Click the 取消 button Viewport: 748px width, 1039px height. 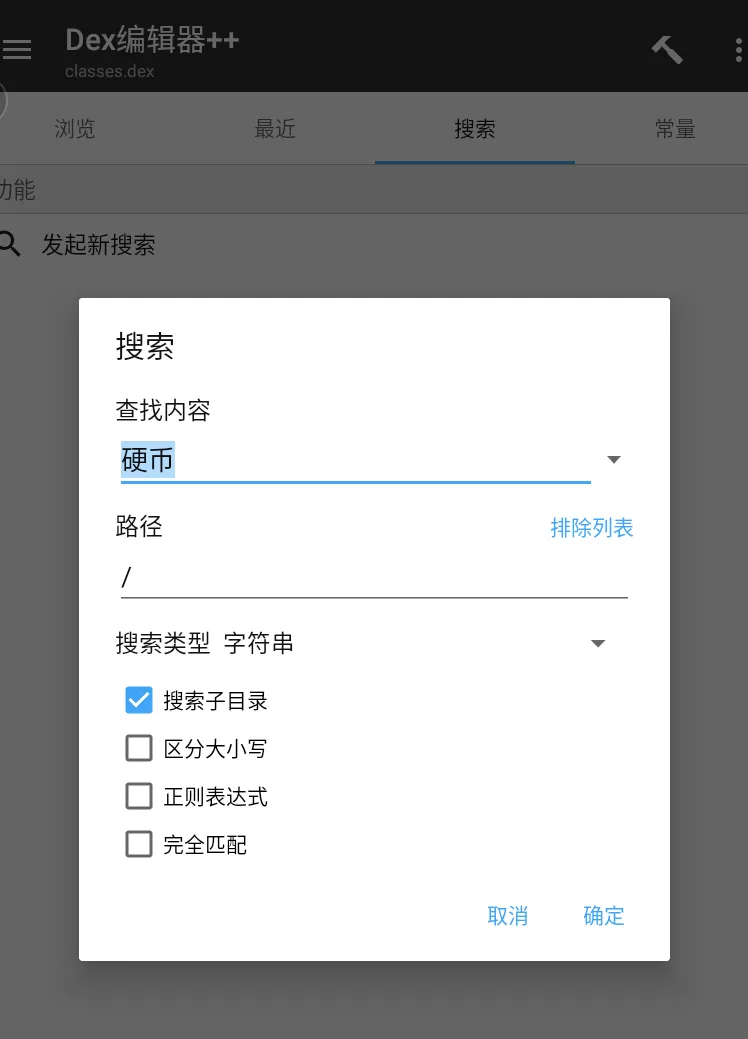pos(508,916)
